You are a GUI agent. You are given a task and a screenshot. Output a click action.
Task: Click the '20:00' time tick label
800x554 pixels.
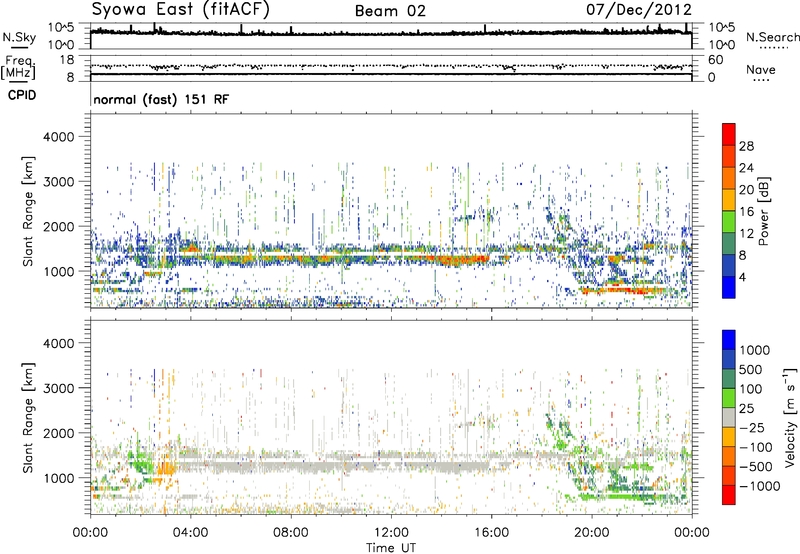click(591, 533)
